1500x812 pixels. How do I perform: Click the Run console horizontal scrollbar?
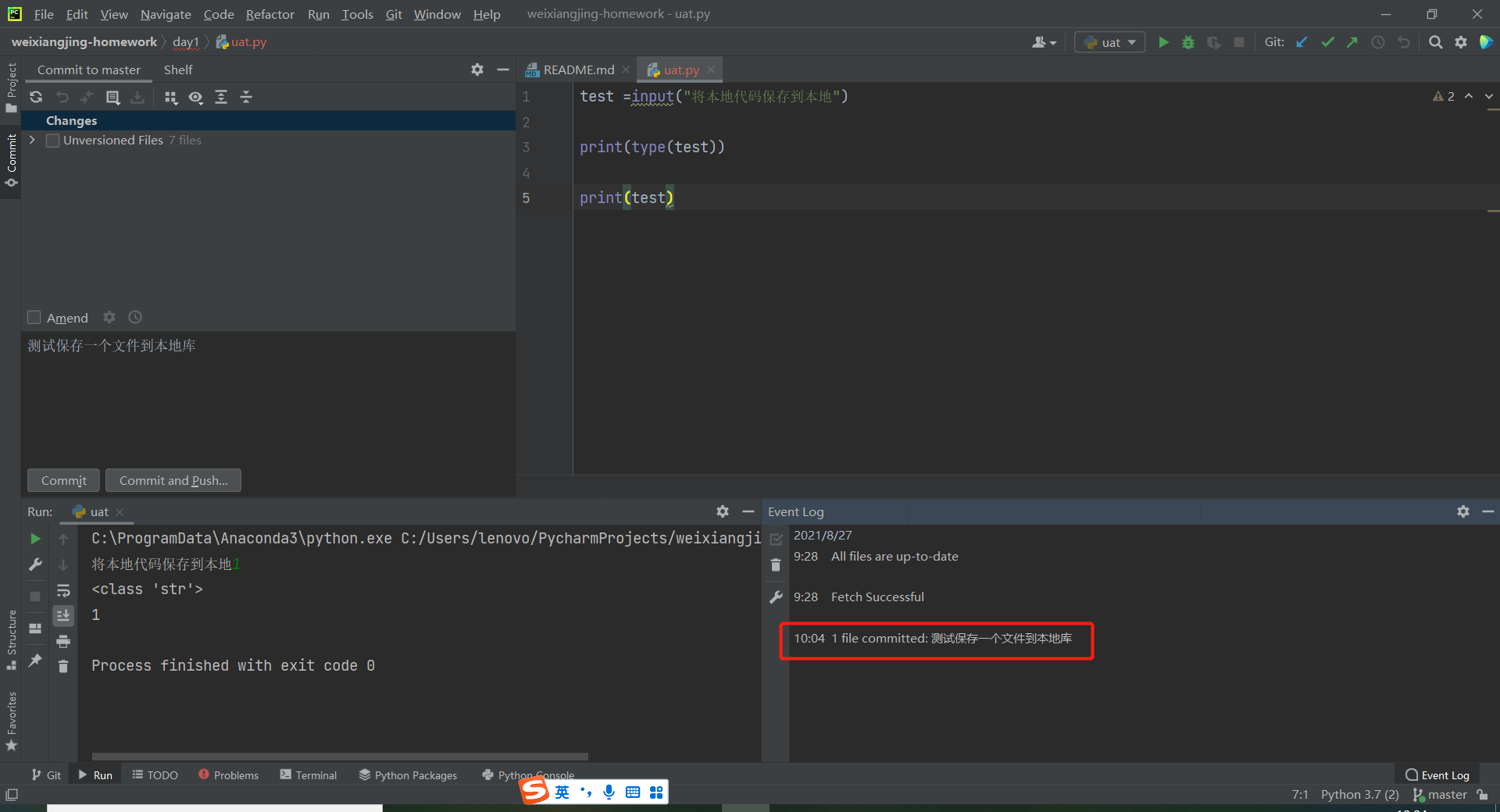(x=340, y=757)
